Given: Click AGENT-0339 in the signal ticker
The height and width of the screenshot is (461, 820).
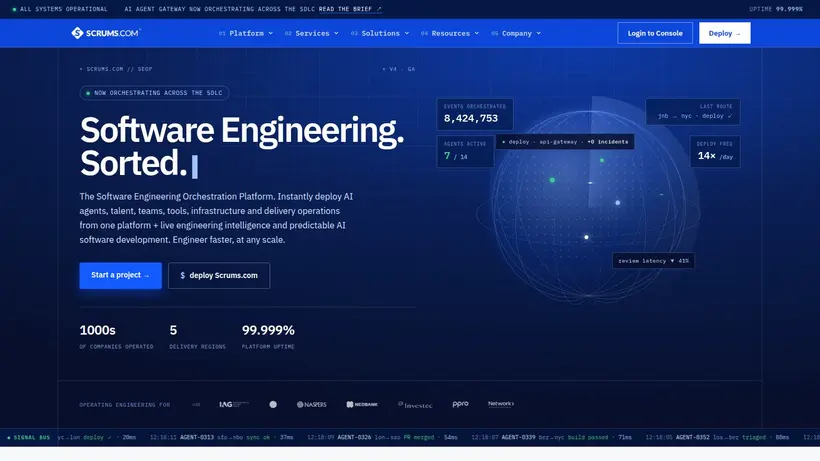Looking at the screenshot, I should (x=518, y=437).
